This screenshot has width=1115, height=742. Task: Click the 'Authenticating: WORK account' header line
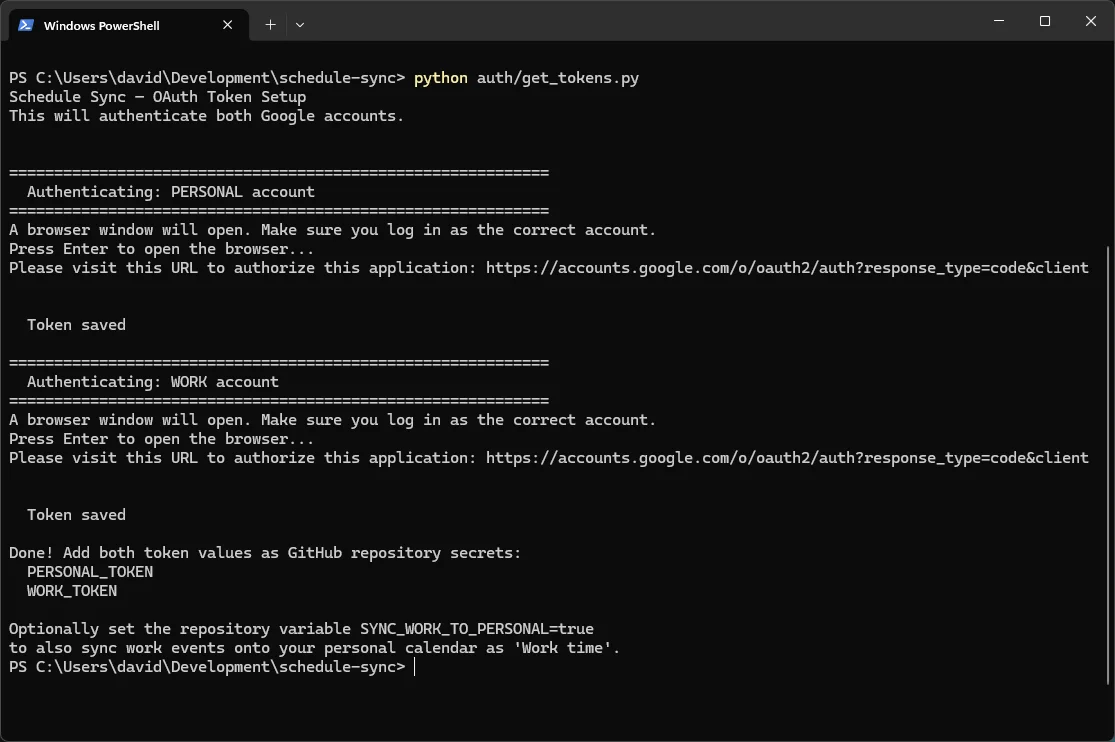tap(152, 381)
